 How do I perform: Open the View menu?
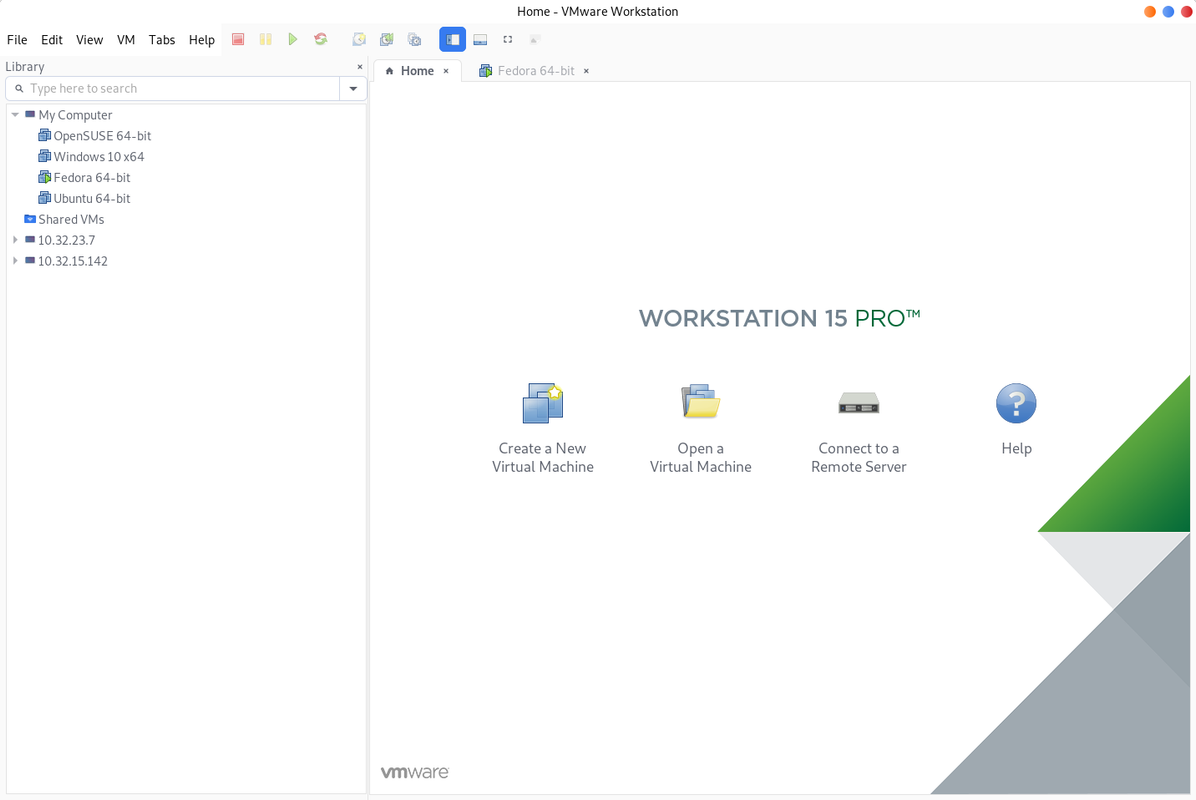click(89, 40)
